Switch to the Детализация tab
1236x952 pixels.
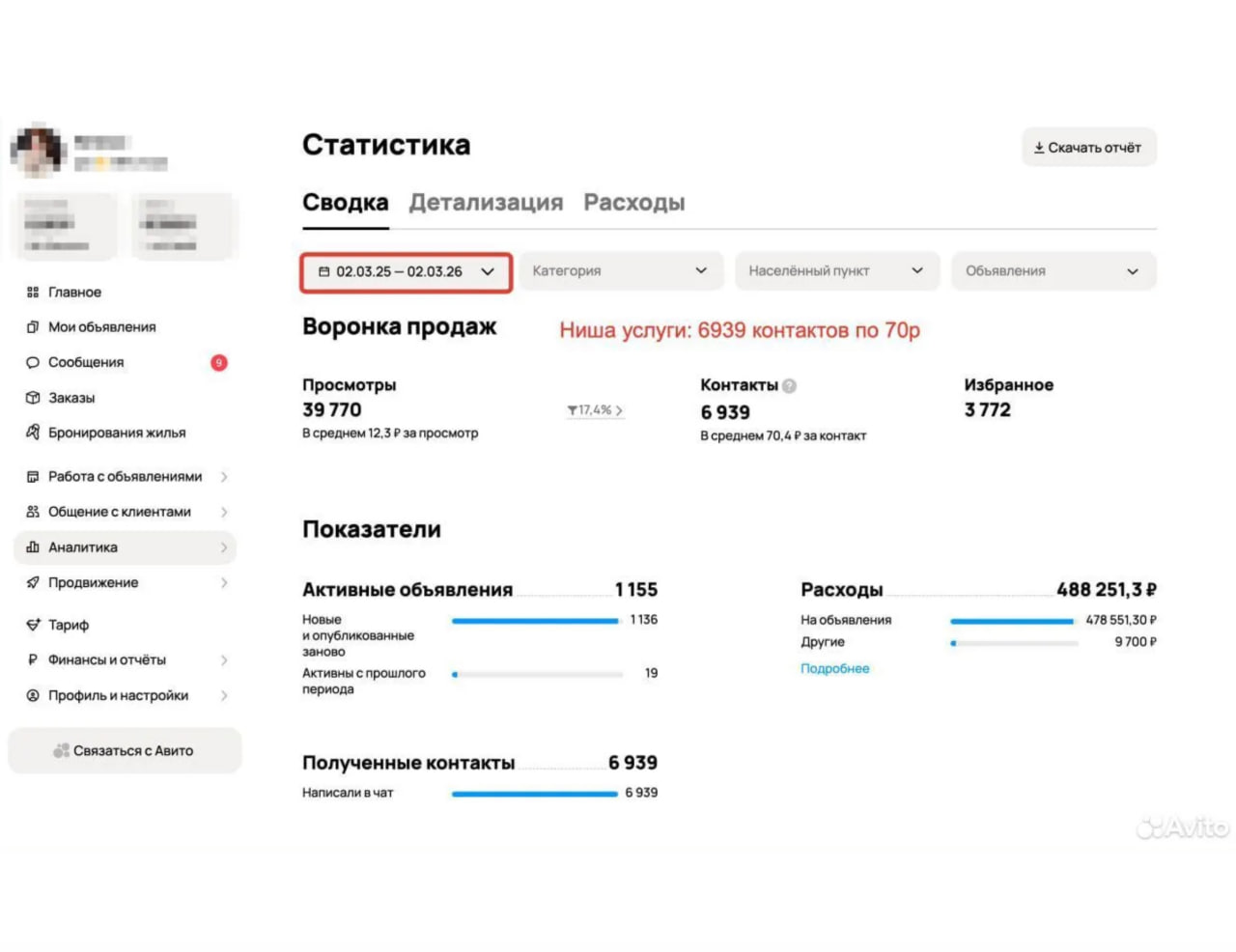(x=486, y=203)
